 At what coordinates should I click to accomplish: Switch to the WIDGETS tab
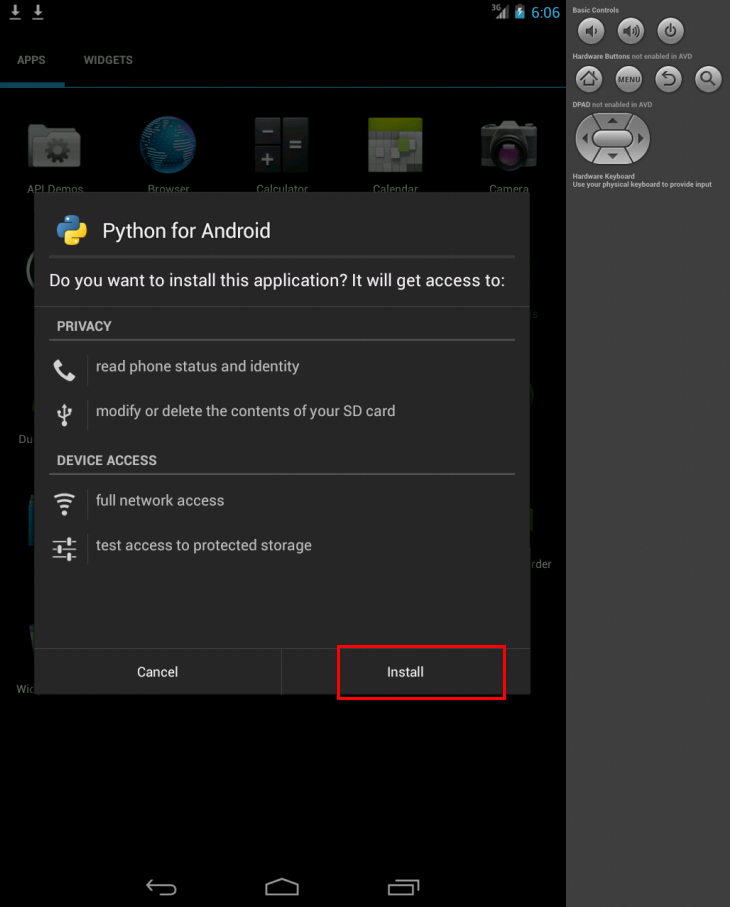[x=108, y=60]
